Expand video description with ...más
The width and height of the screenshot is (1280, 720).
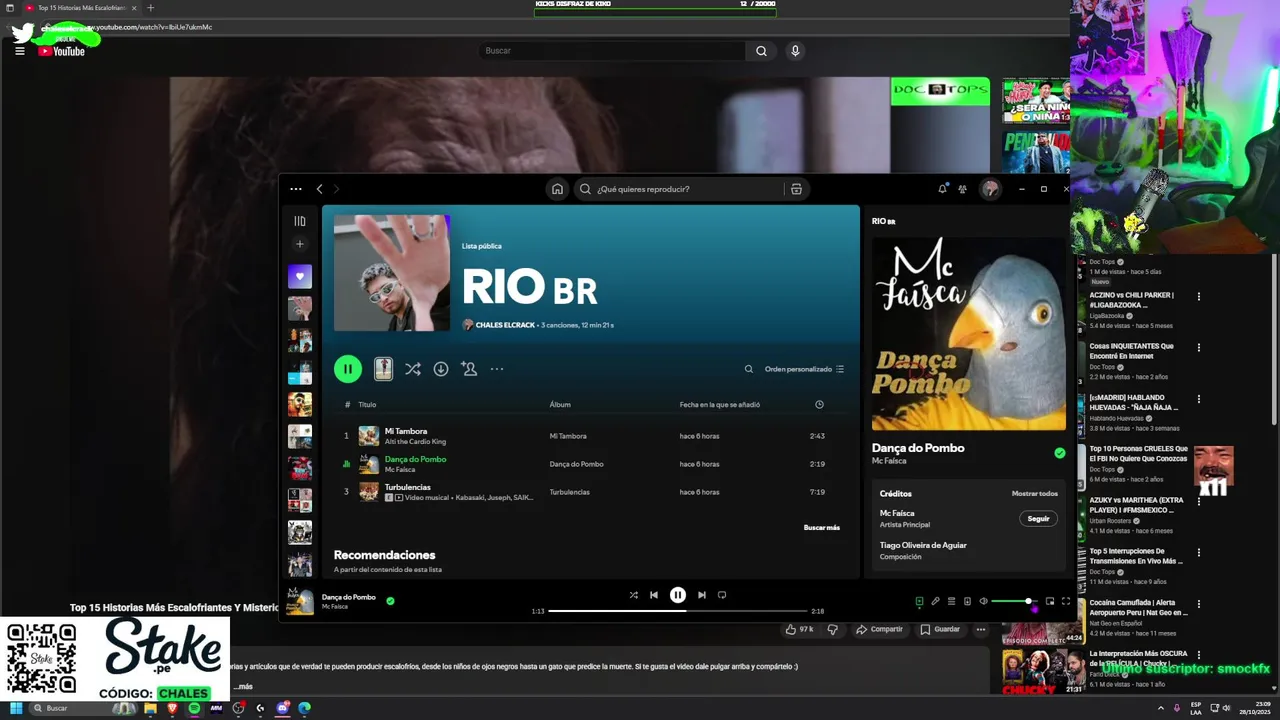coord(243,687)
